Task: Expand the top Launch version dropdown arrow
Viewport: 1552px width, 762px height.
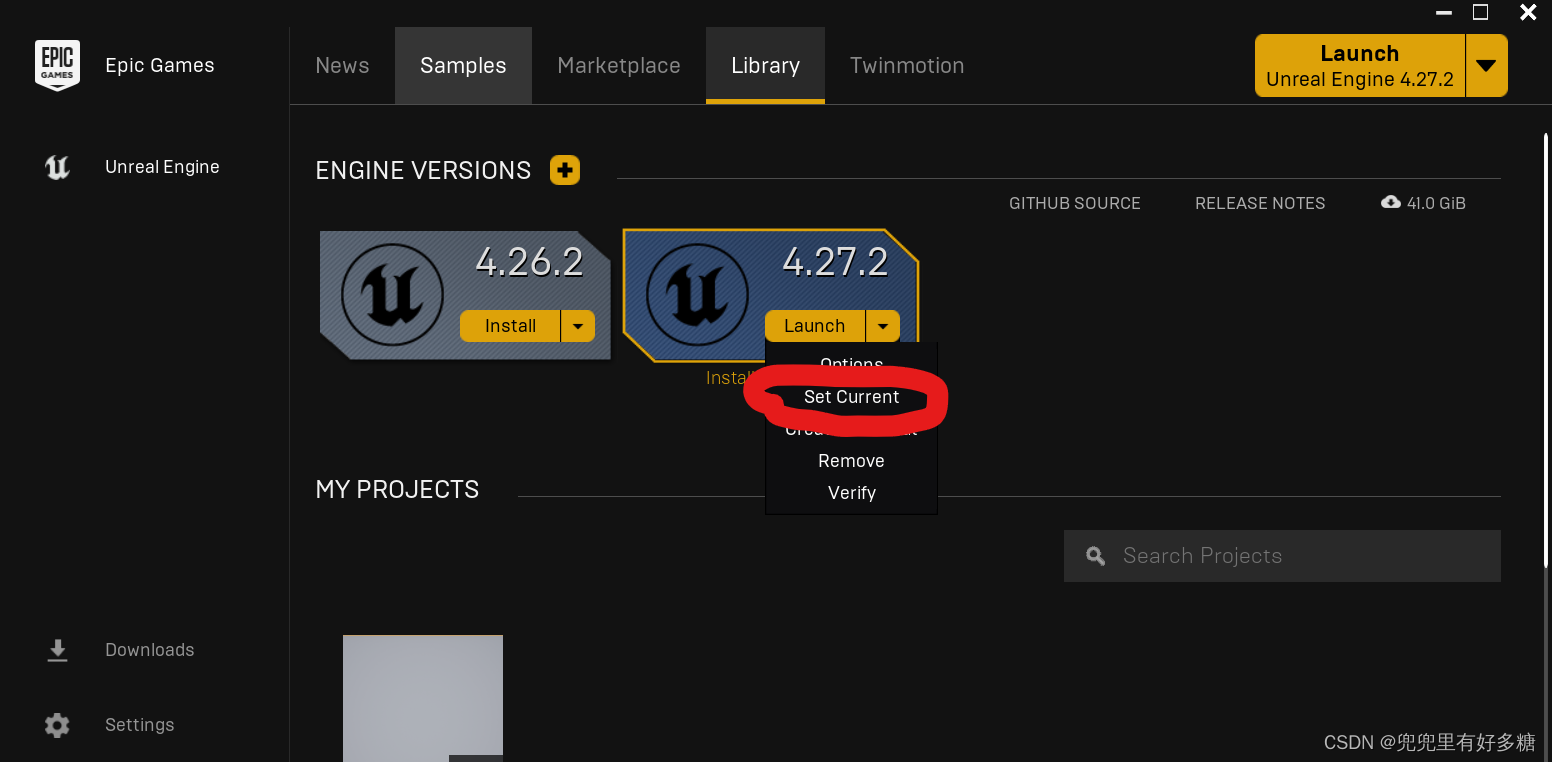Action: (x=1487, y=66)
